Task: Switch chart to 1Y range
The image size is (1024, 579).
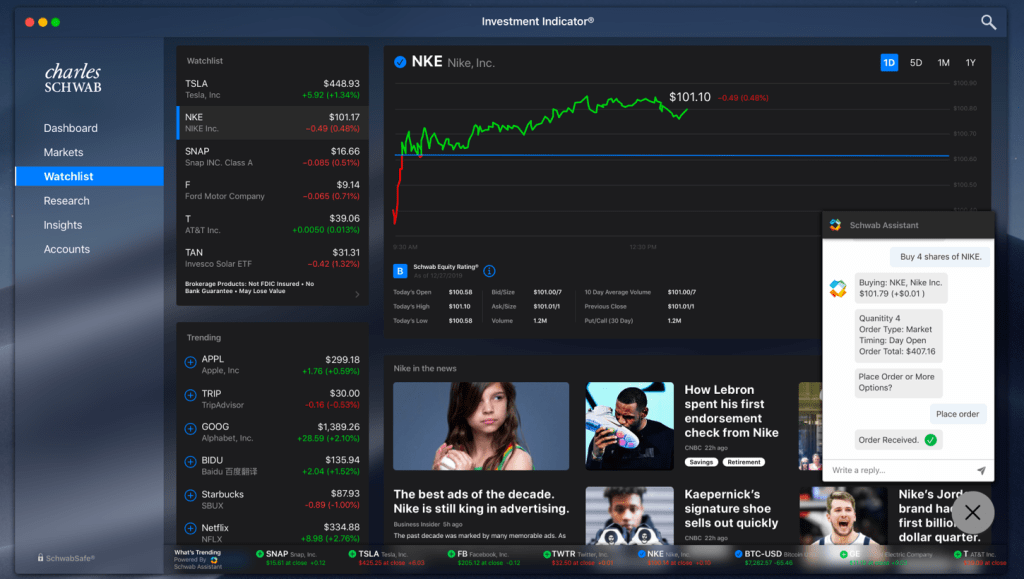Action: (x=970, y=63)
